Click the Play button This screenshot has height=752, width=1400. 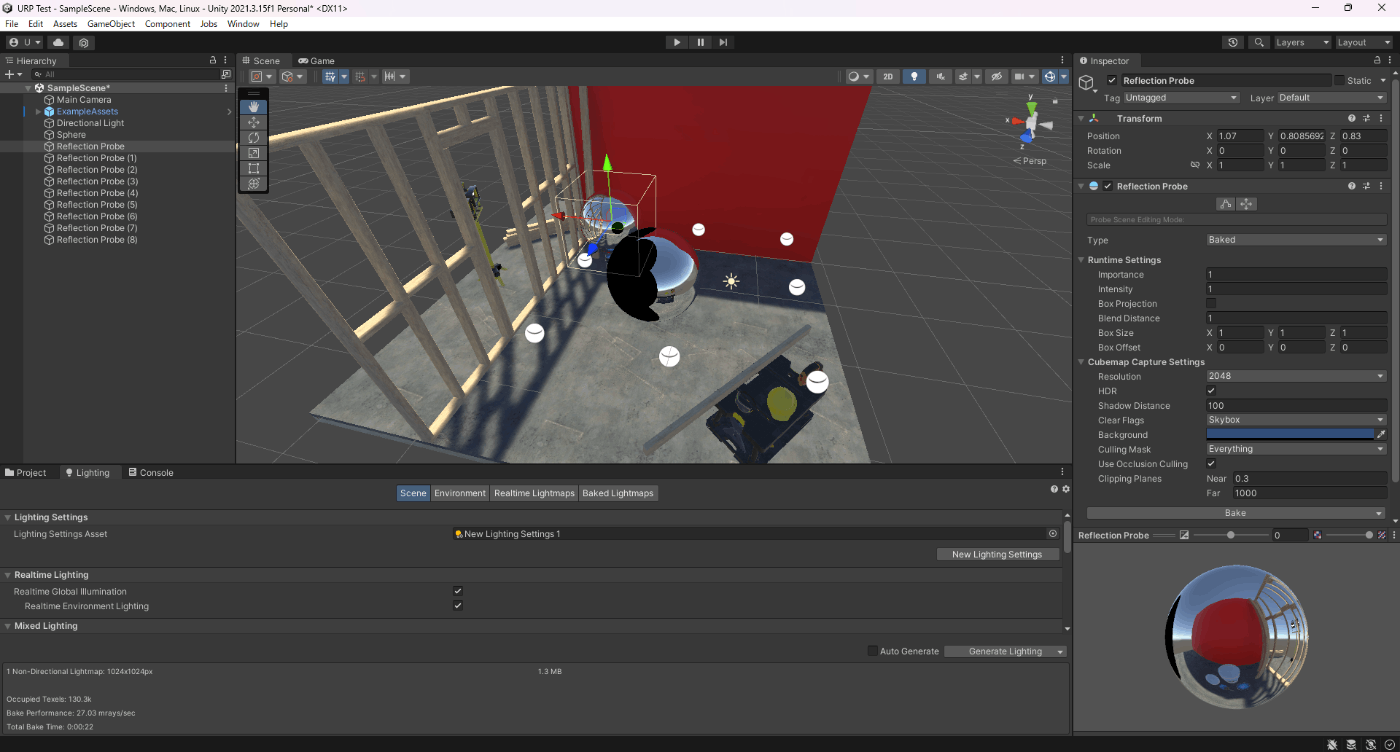tap(677, 42)
